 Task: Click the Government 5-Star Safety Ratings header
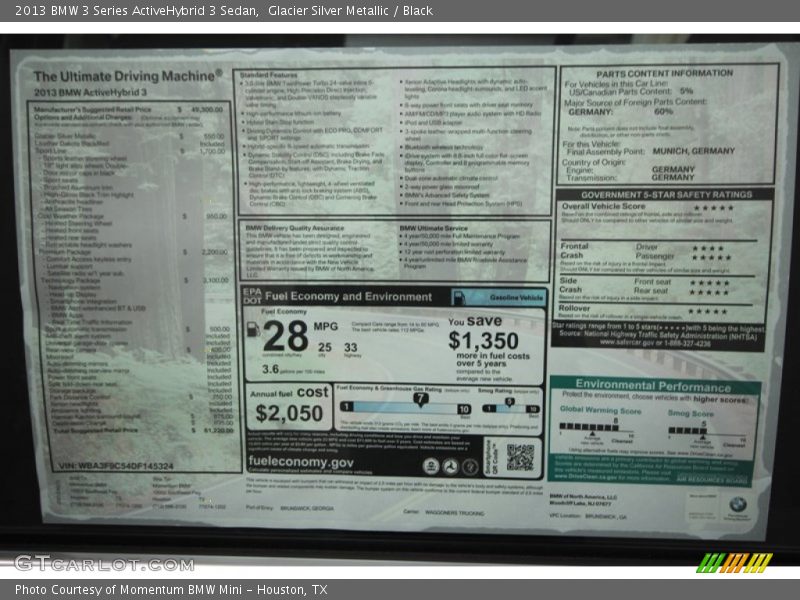[666, 194]
